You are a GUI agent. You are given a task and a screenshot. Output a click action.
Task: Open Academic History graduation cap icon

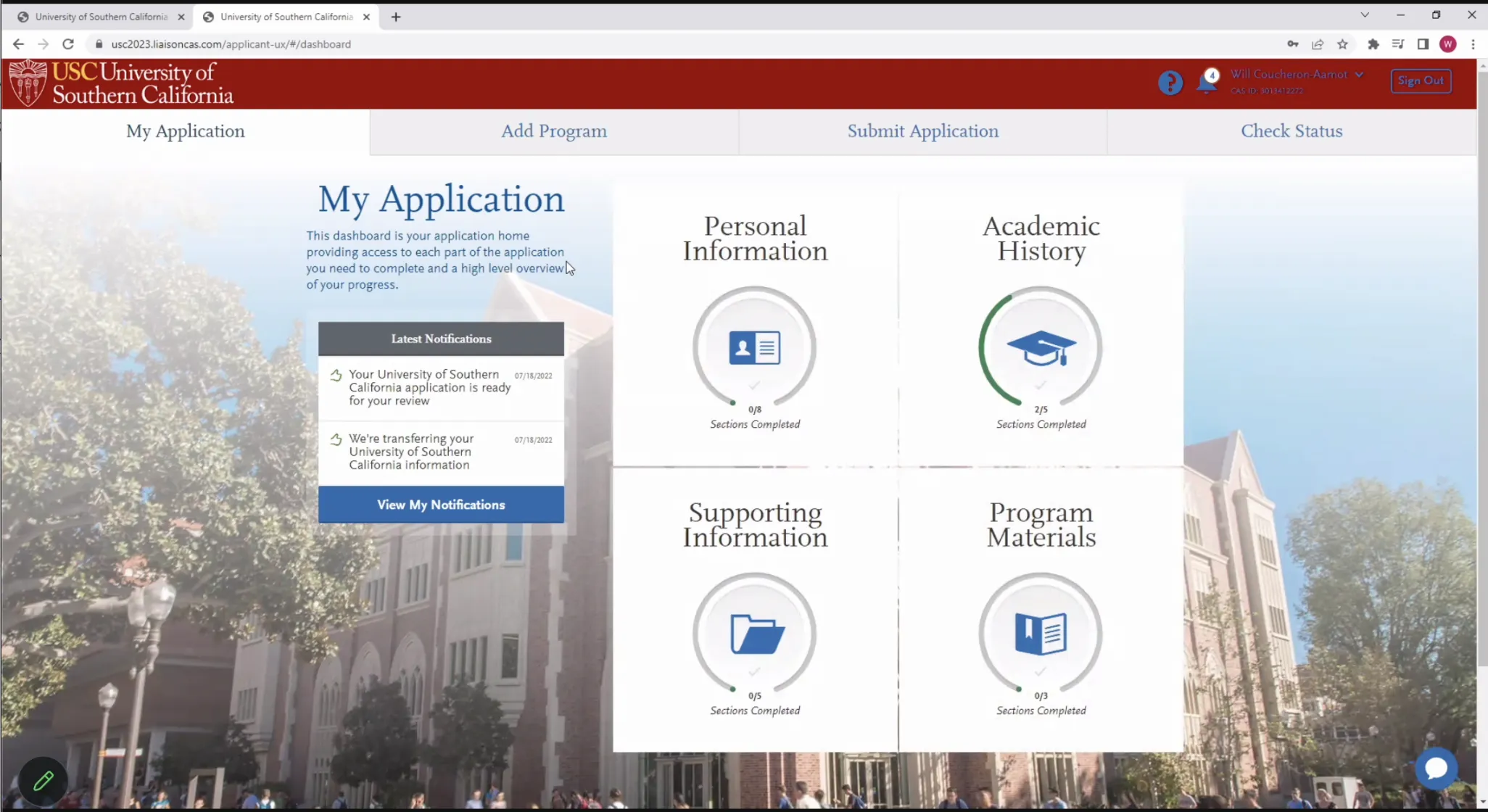click(1041, 348)
